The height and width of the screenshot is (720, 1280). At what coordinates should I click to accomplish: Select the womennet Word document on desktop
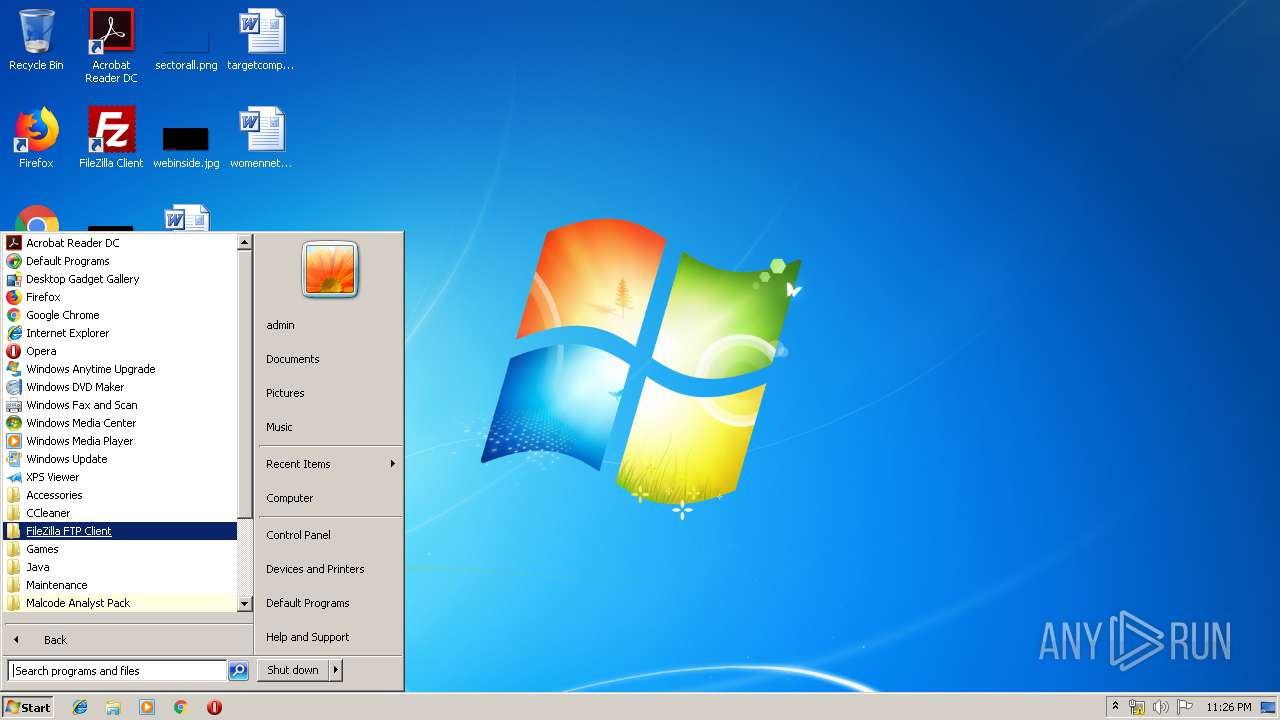click(x=261, y=138)
